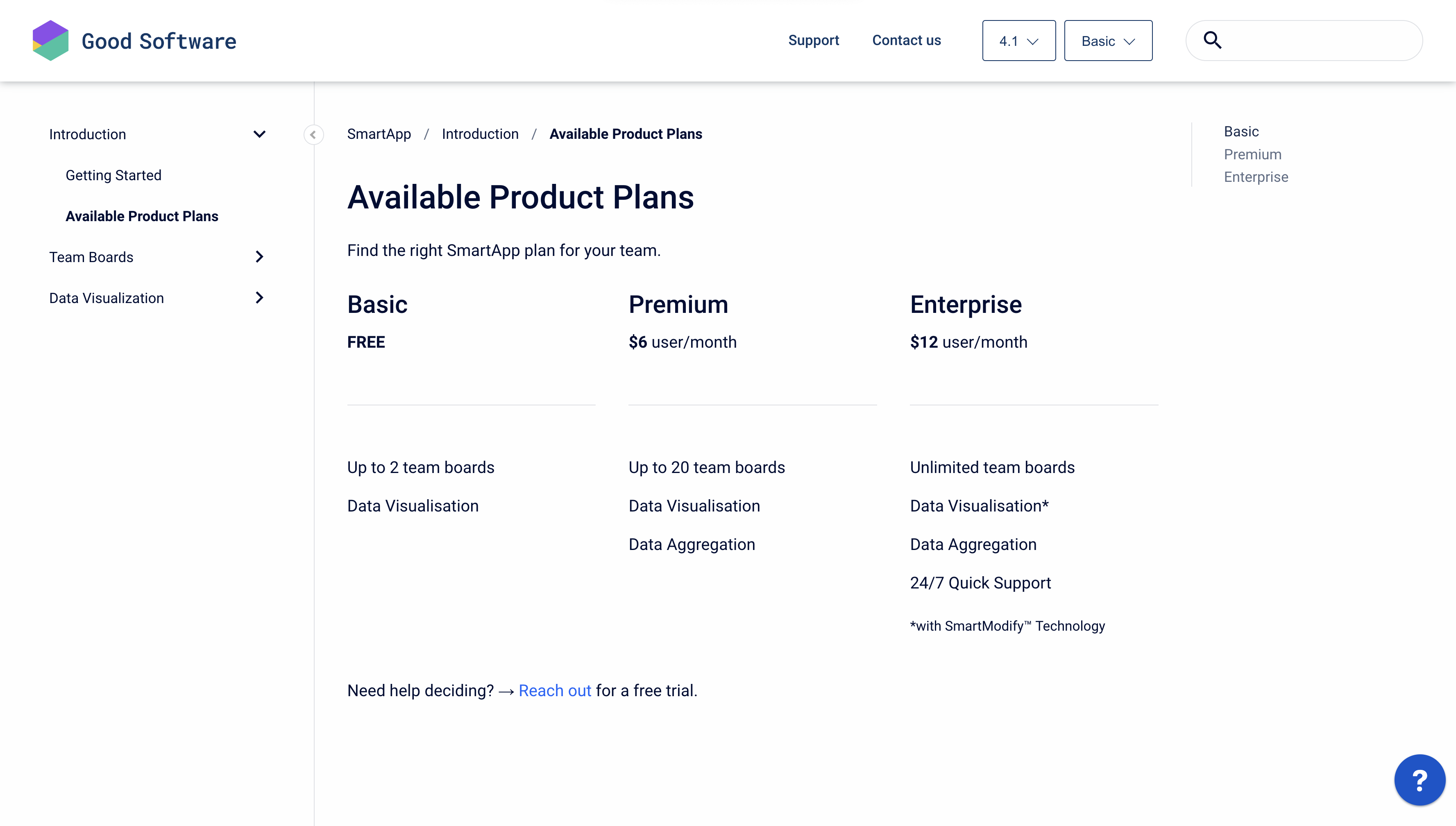1456x826 pixels.
Task: Jump to Enterprise in page contents
Action: [x=1256, y=177]
